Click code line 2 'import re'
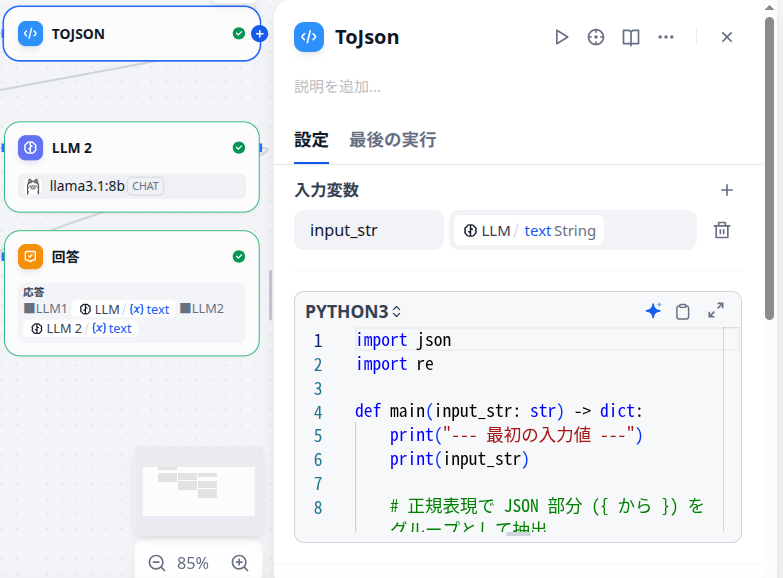 point(394,364)
